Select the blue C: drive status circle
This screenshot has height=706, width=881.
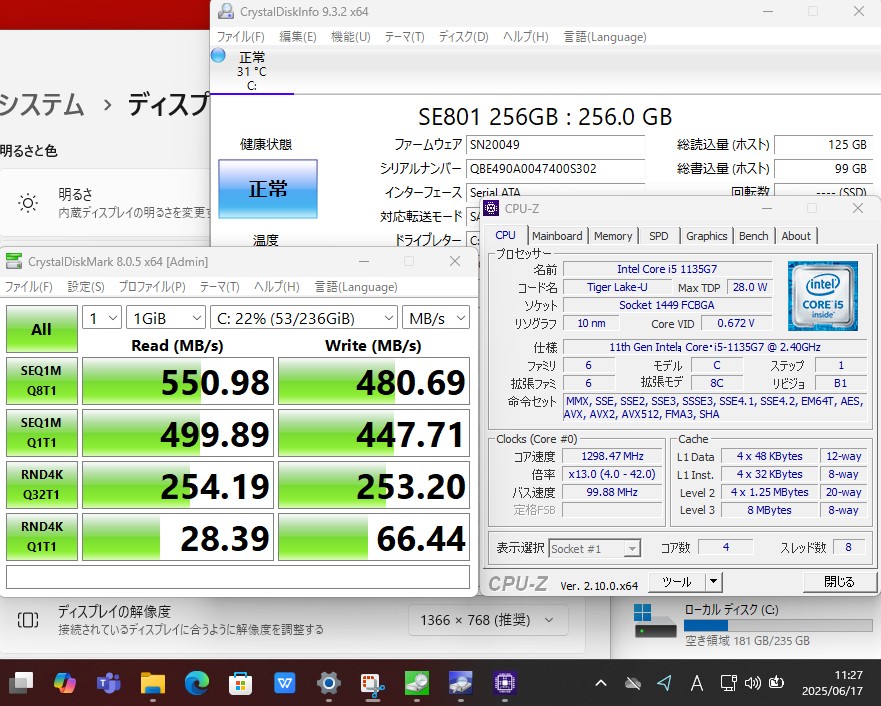(218, 55)
